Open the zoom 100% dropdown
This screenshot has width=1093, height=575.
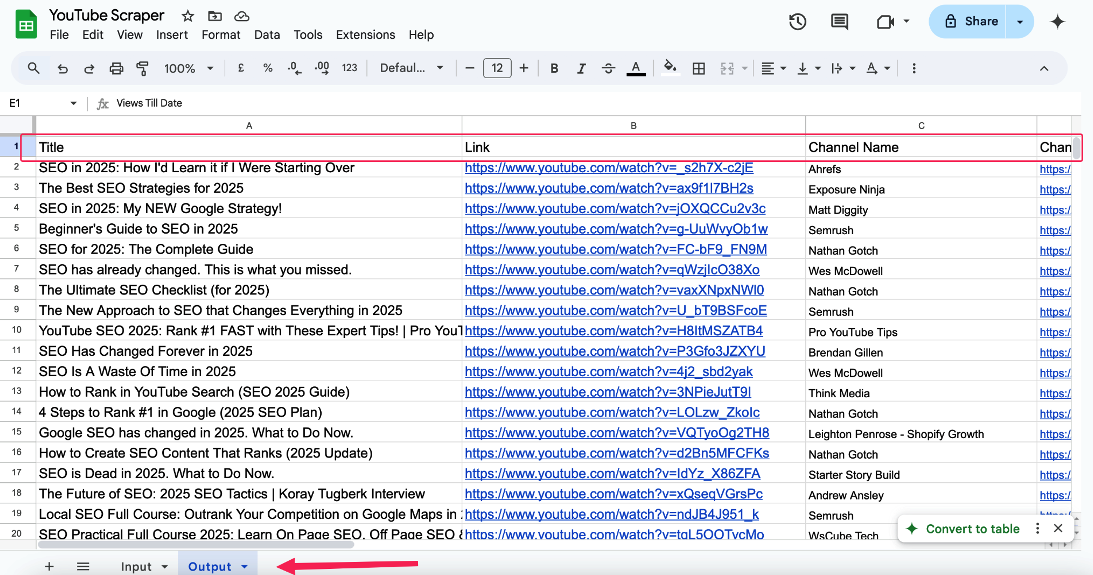pyautogui.click(x=188, y=68)
